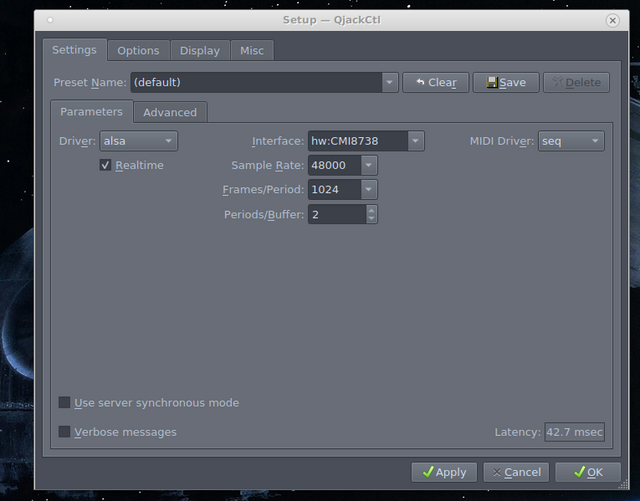Click the Periods/Buffer value field
The height and width of the screenshot is (501, 640).
337,214
